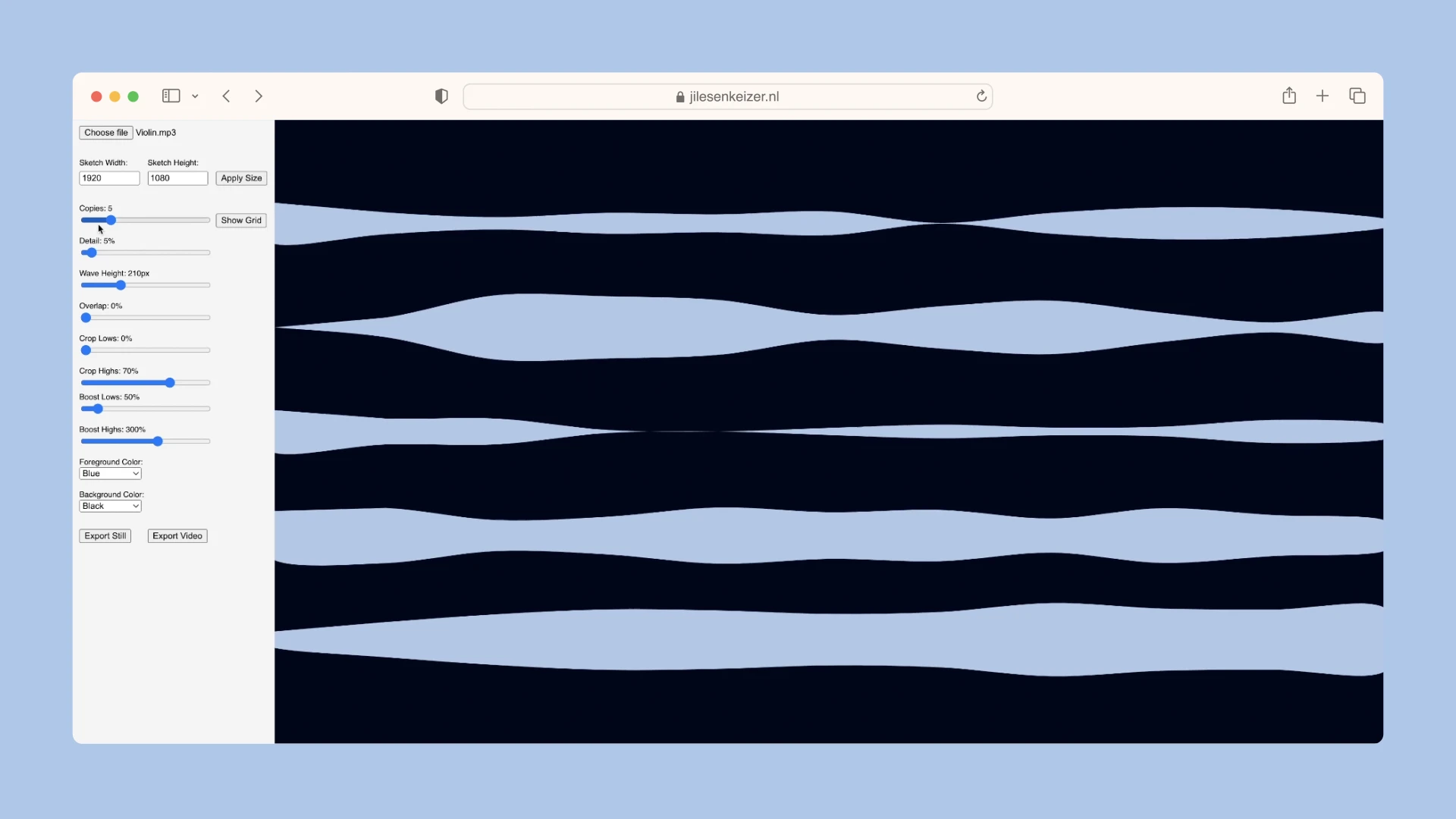This screenshot has width=1456, height=819.
Task: Click the Wave Height slider handle
Action: pos(121,285)
